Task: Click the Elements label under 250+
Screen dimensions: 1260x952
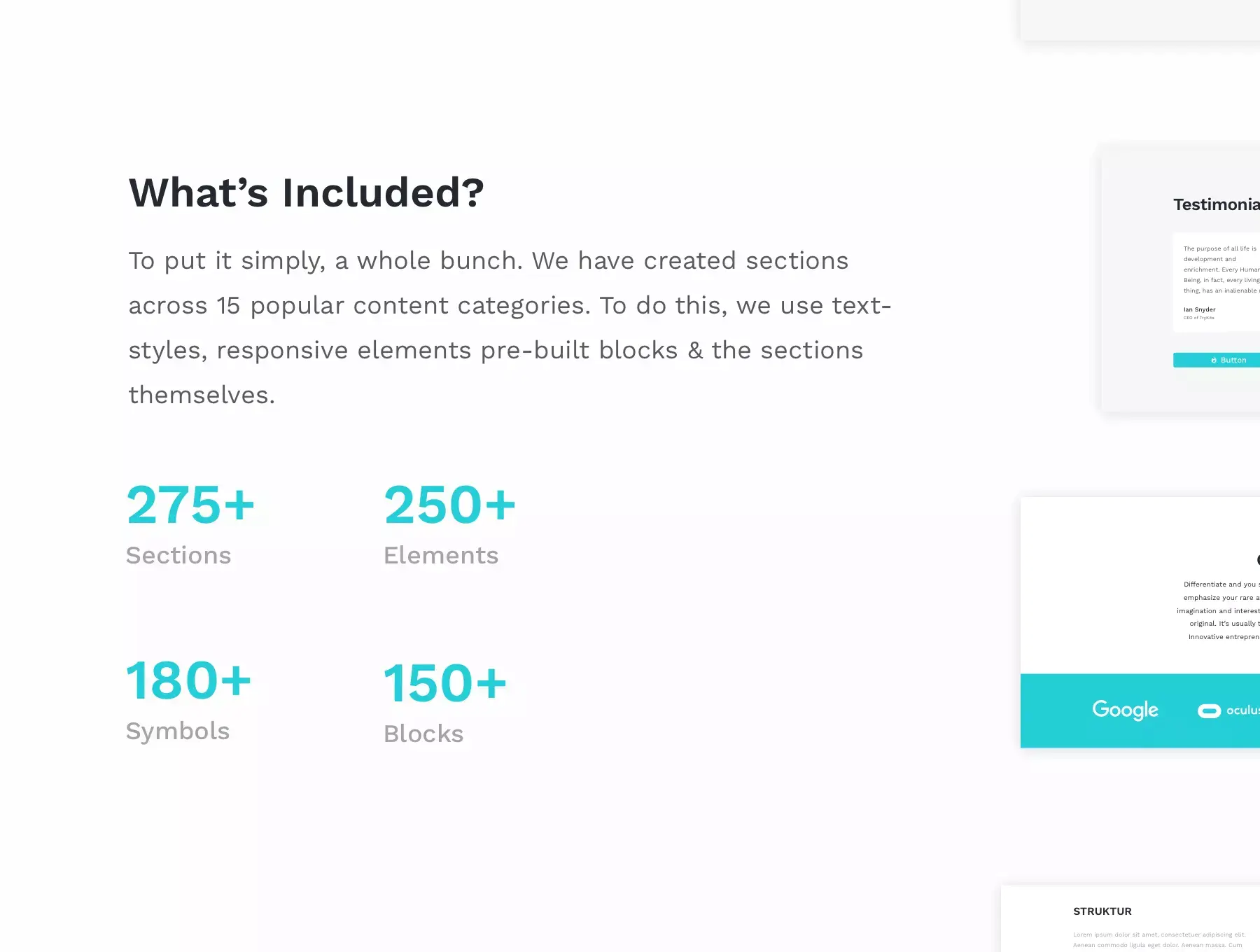Action: click(x=441, y=555)
